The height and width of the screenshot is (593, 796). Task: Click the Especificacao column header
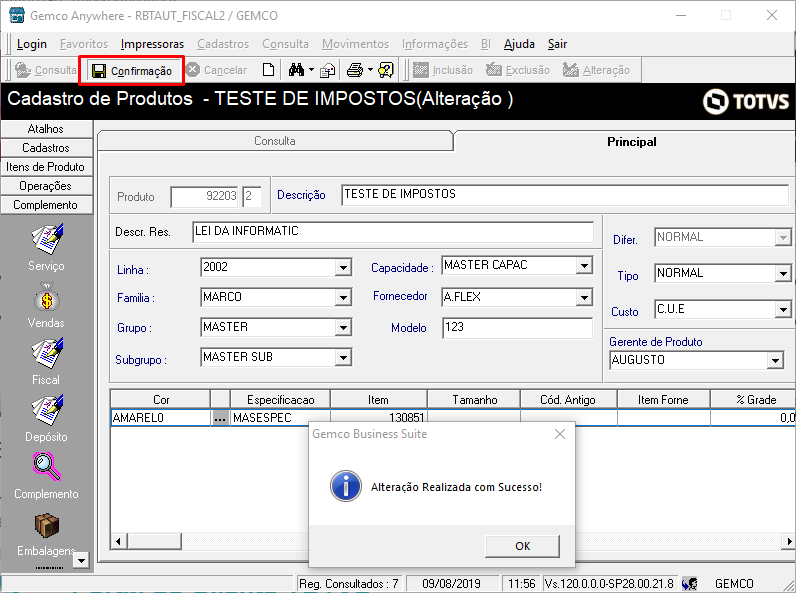click(280, 400)
